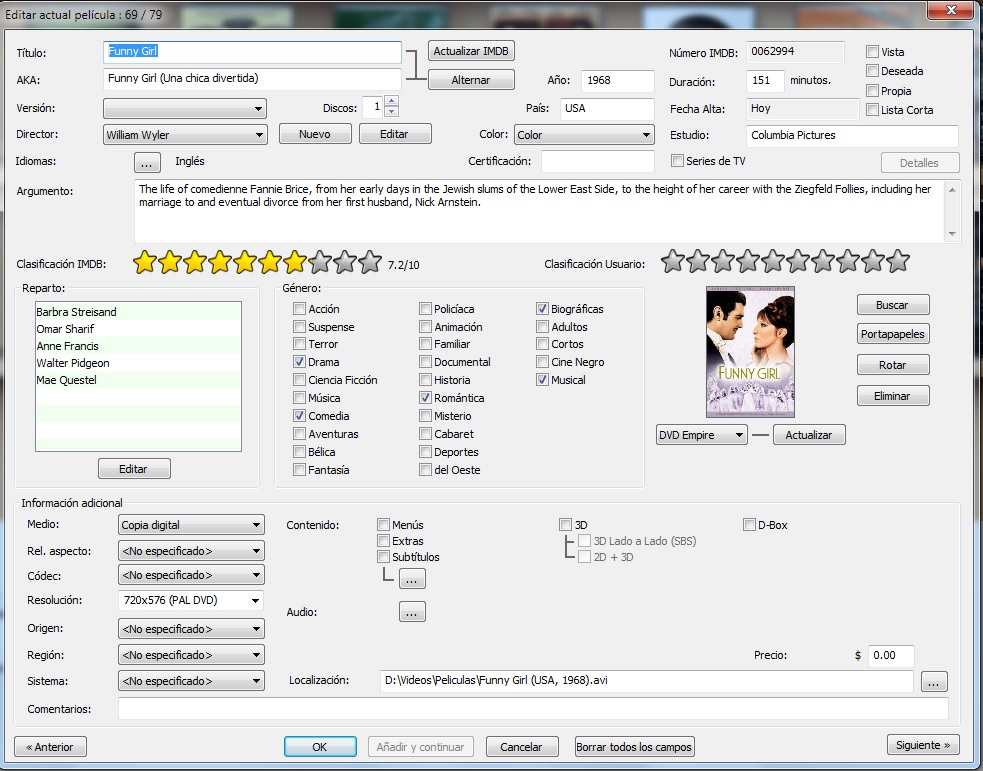Viewport: 983px width, 771px height.
Task: Click the subtitles ellipsis button under Subtítulos
Action: point(412,578)
